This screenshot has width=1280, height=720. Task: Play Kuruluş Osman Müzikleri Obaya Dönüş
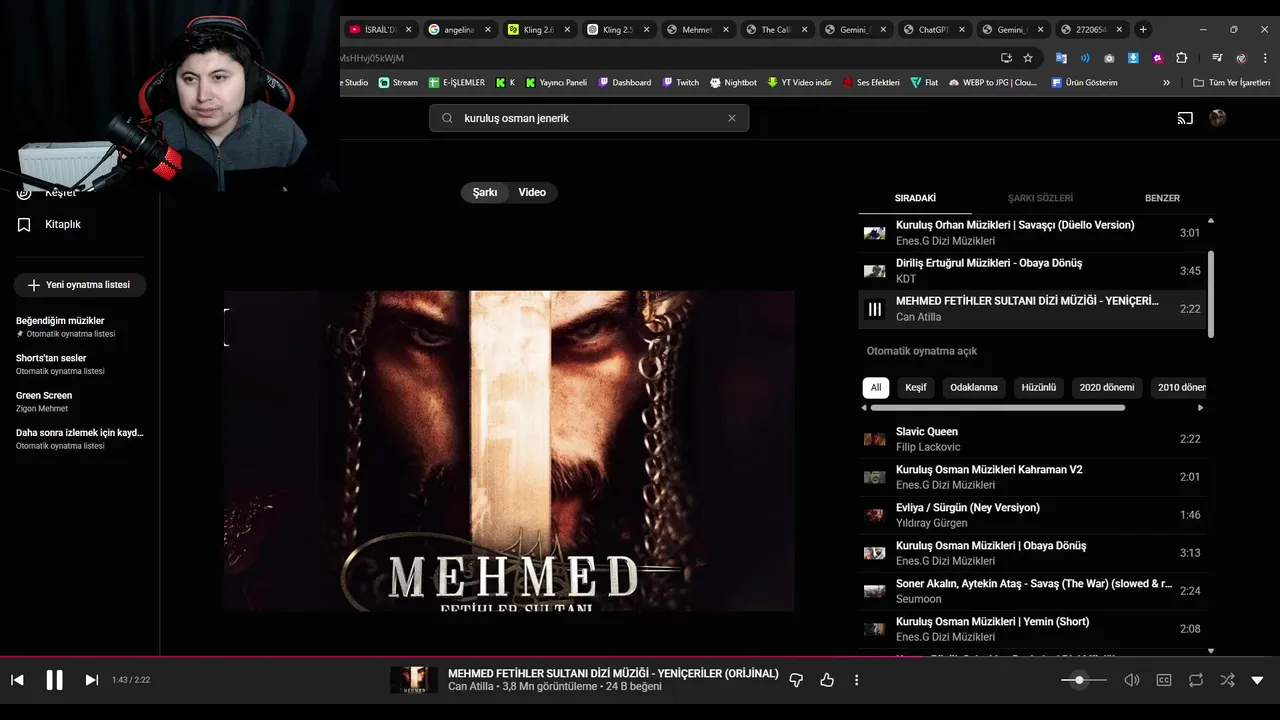(1032, 553)
